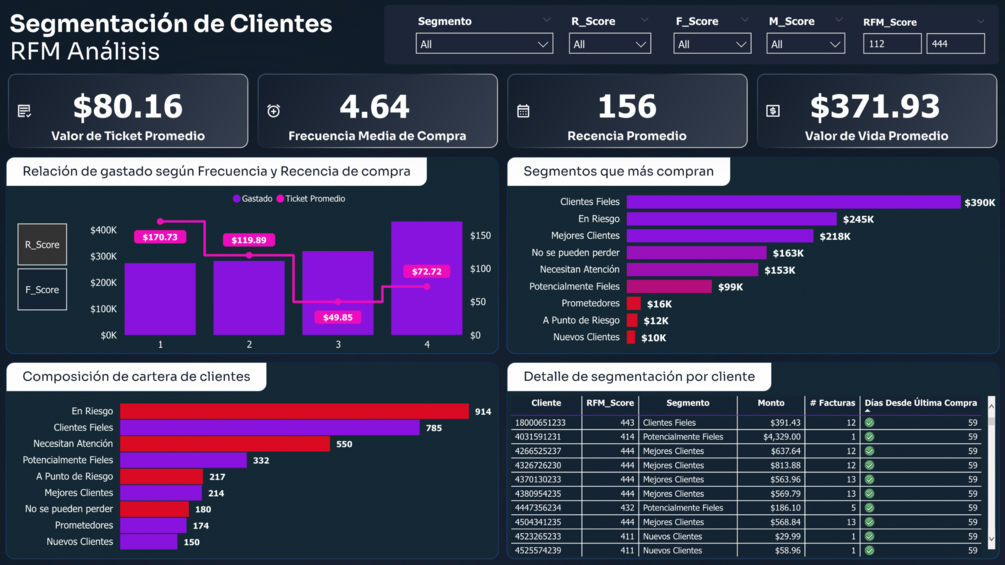Click the Valor de Vida Promedio card

coord(877,111)
